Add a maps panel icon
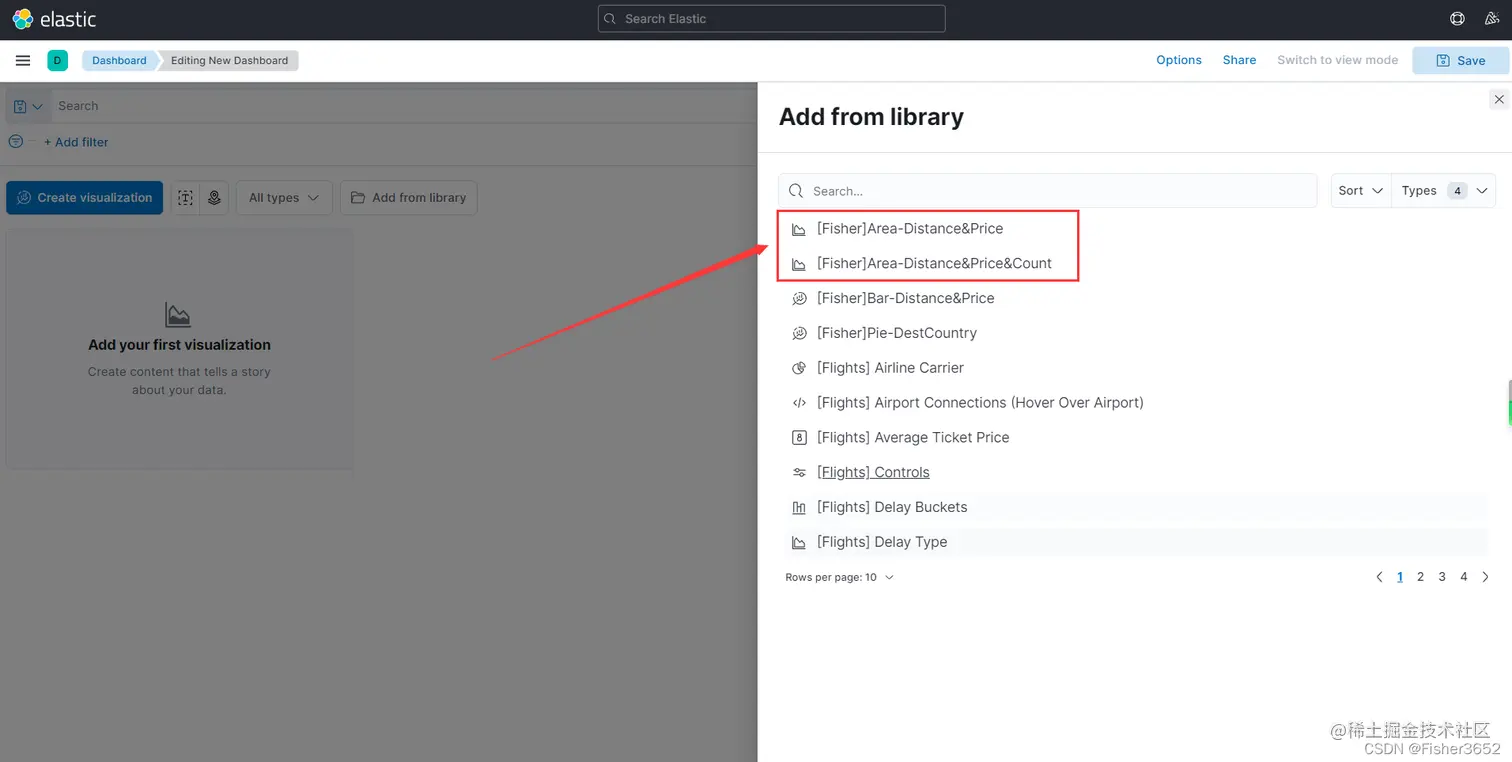The image size is (1512, 762). point(214,198)
